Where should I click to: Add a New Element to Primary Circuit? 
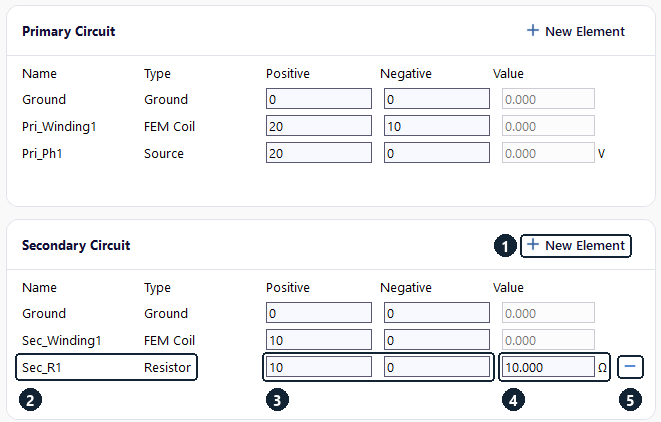(x=575, y=31)
